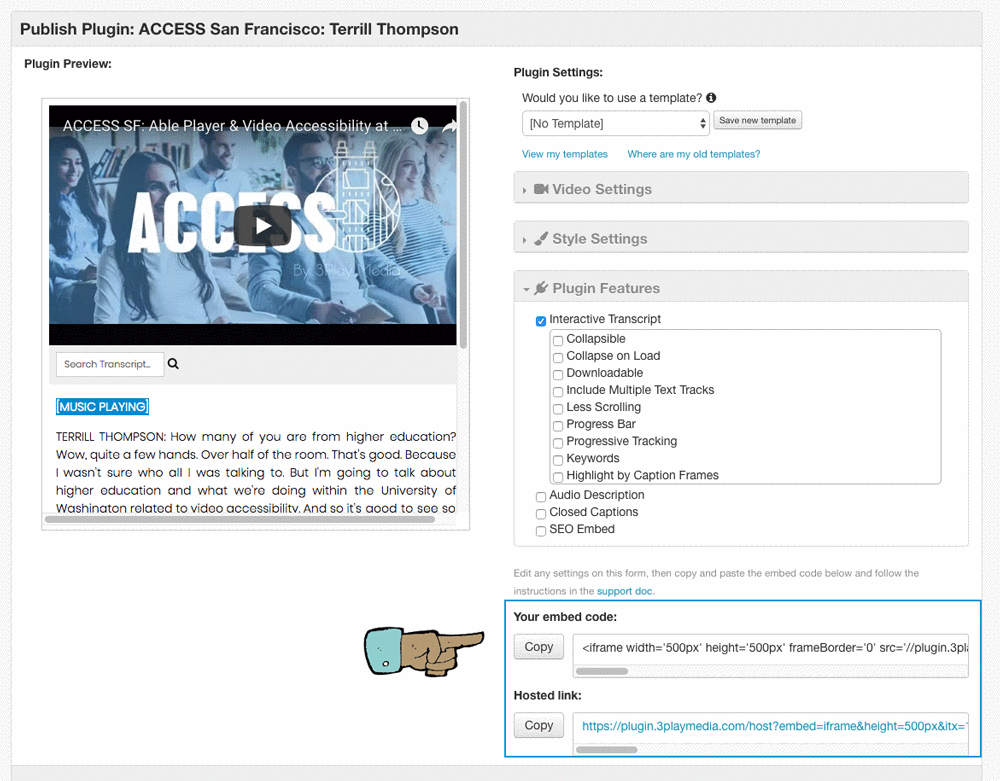Screen dimensions: 1000x781
Task: Enable the Collapsible option
Action: (558, 340)
